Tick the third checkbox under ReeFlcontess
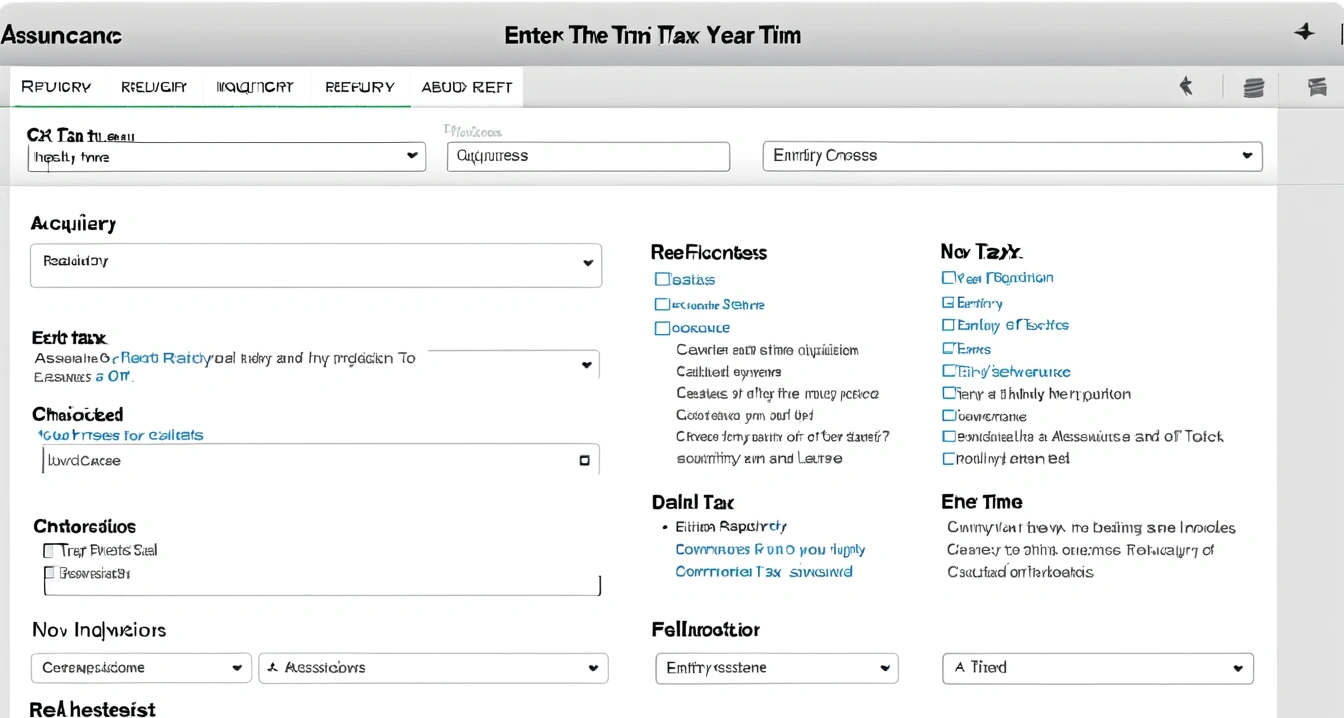The image size is (1344, 718). pyautogui.click(x=661, y=328)
